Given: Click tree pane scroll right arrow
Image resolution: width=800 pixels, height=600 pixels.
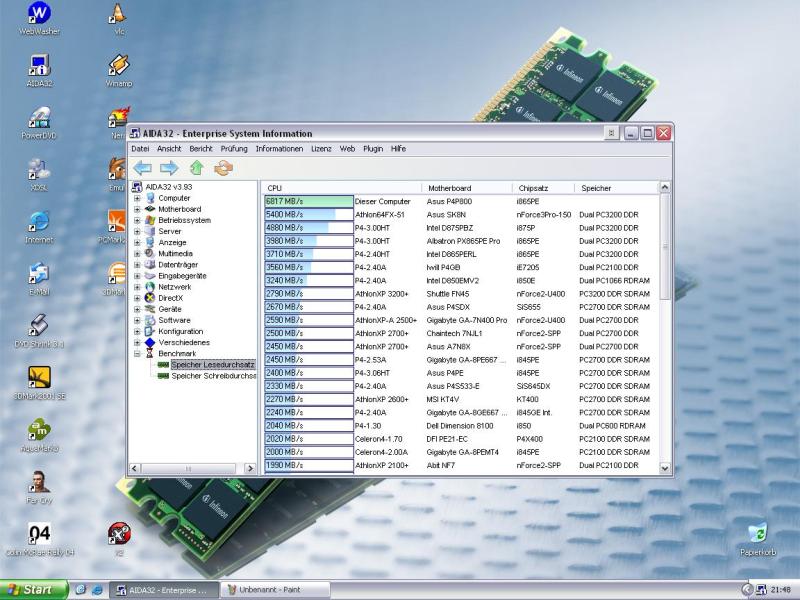Looking at the screenshot, I should click(x=249, y=468).
